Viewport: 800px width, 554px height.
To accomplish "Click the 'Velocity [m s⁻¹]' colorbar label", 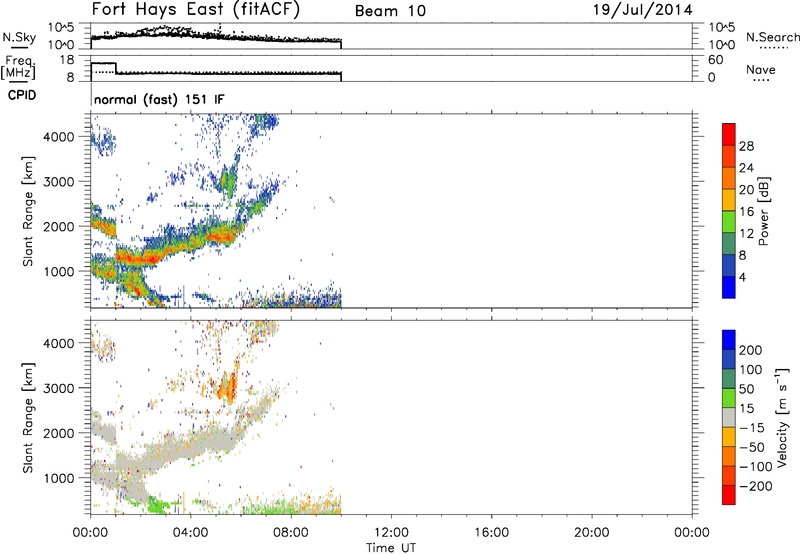I will coord(781,417).
